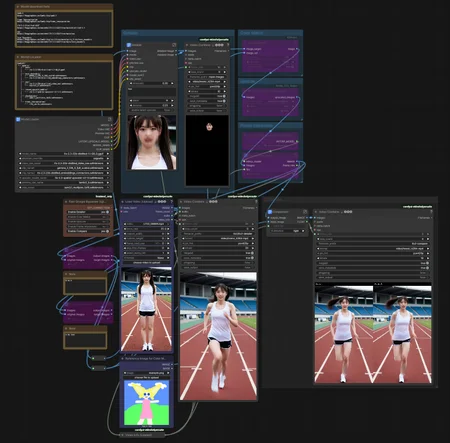Open ckpt_name dropdown in Model Loader
This screenshot has height=443, width=450.
coord(64,154)
